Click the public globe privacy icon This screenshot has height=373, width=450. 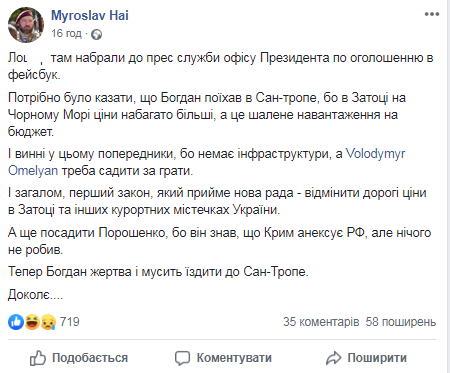[x=96, y=34]
